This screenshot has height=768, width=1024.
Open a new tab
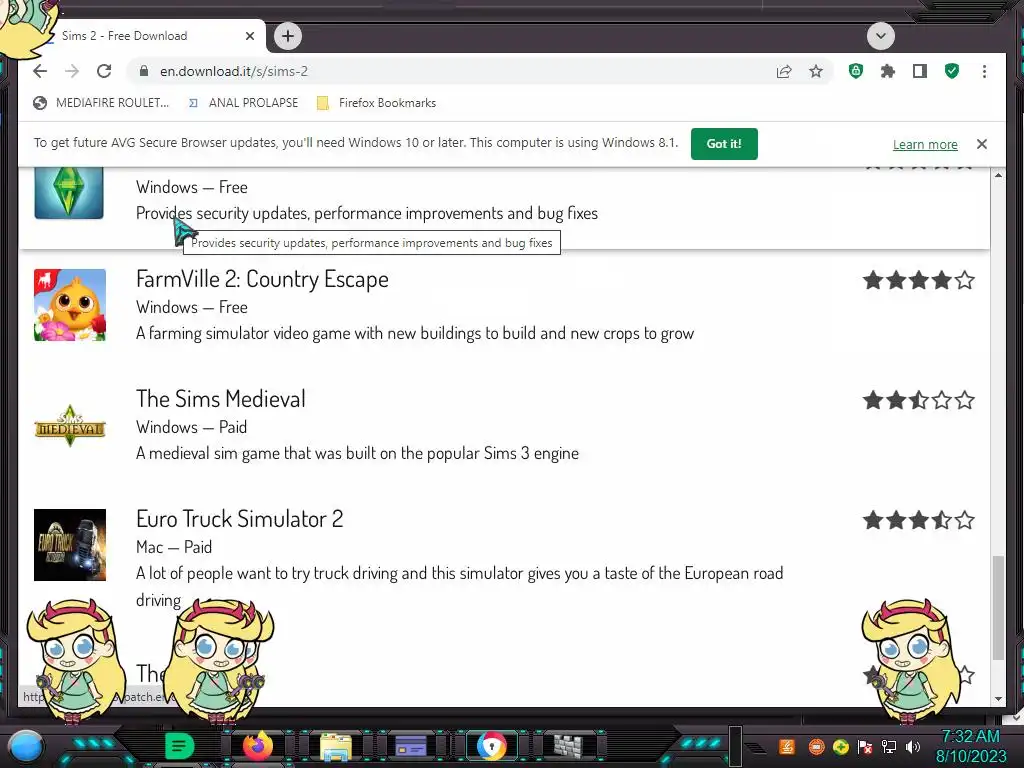[288, 36]
